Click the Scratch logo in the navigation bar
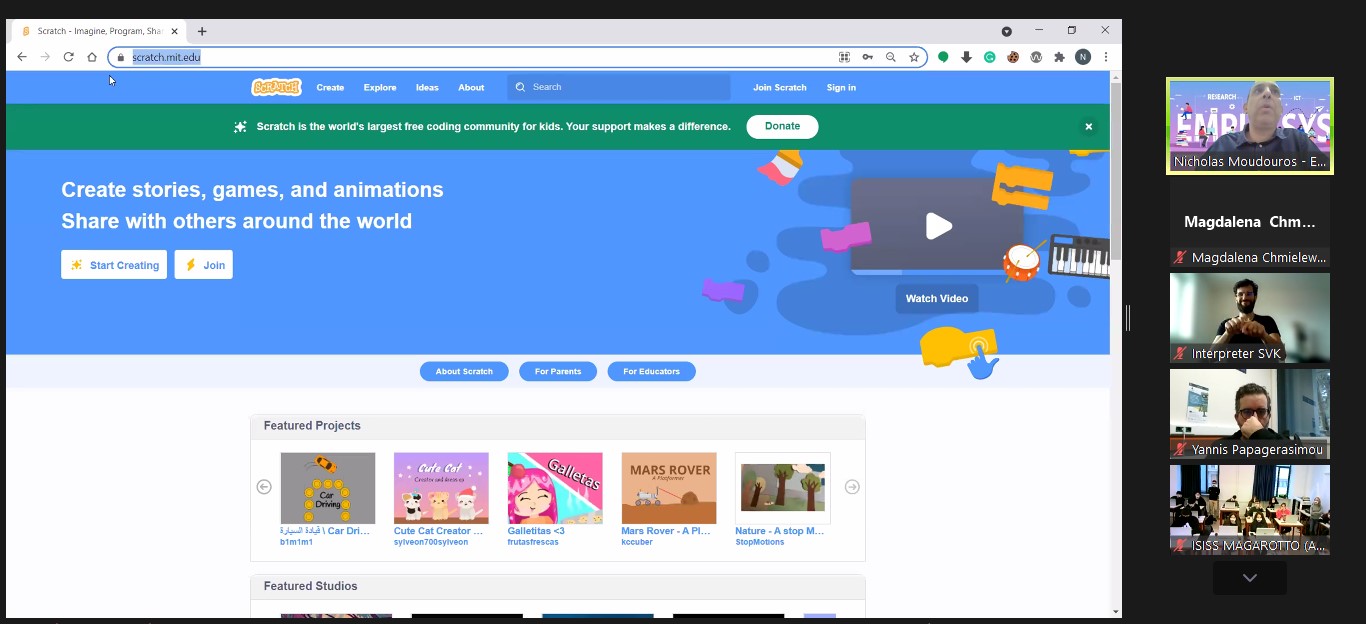The width and height of the screenshot is (1366, 624). pos(276,87)
